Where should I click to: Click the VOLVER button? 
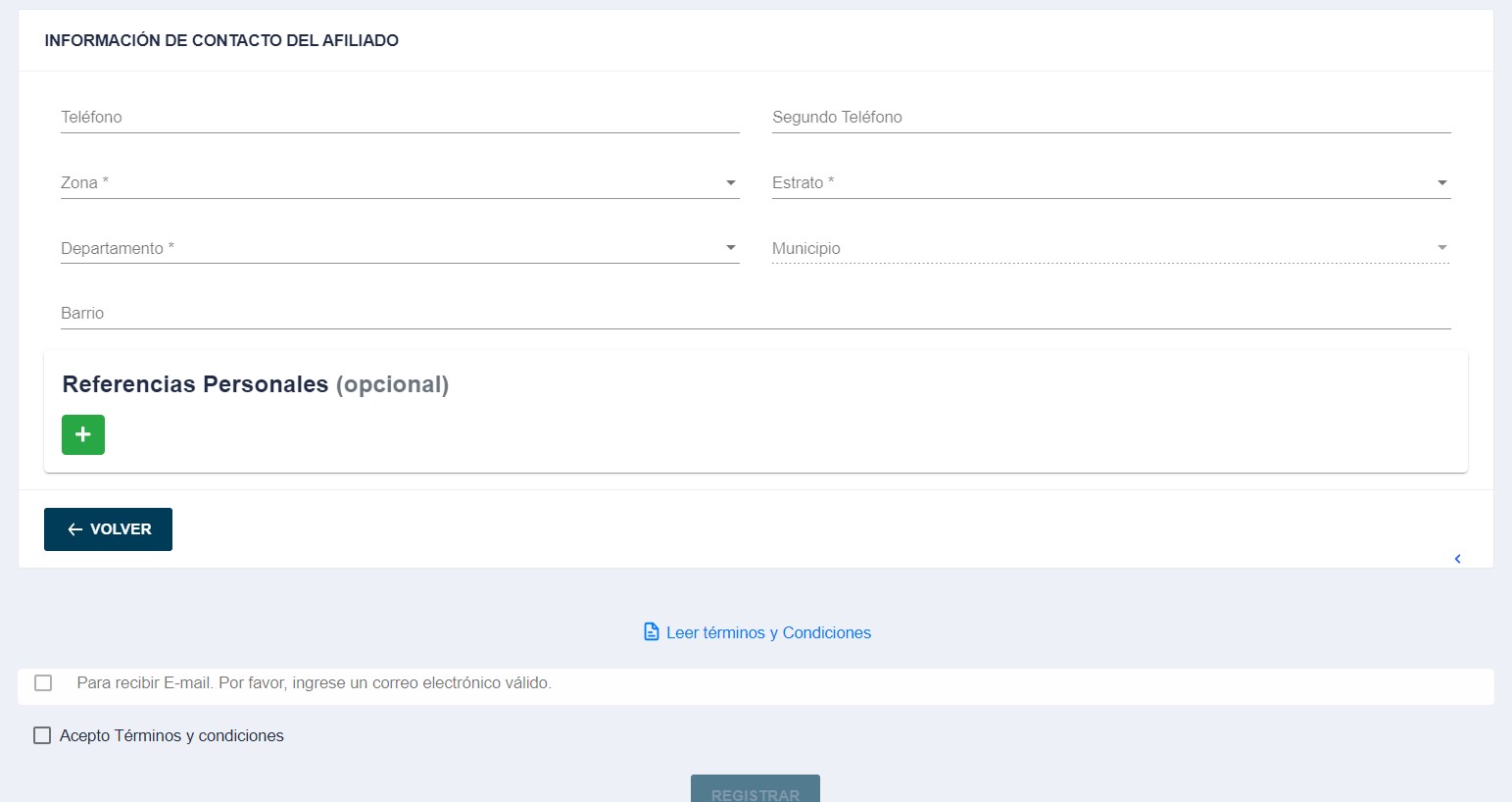[x=108, y=529]
